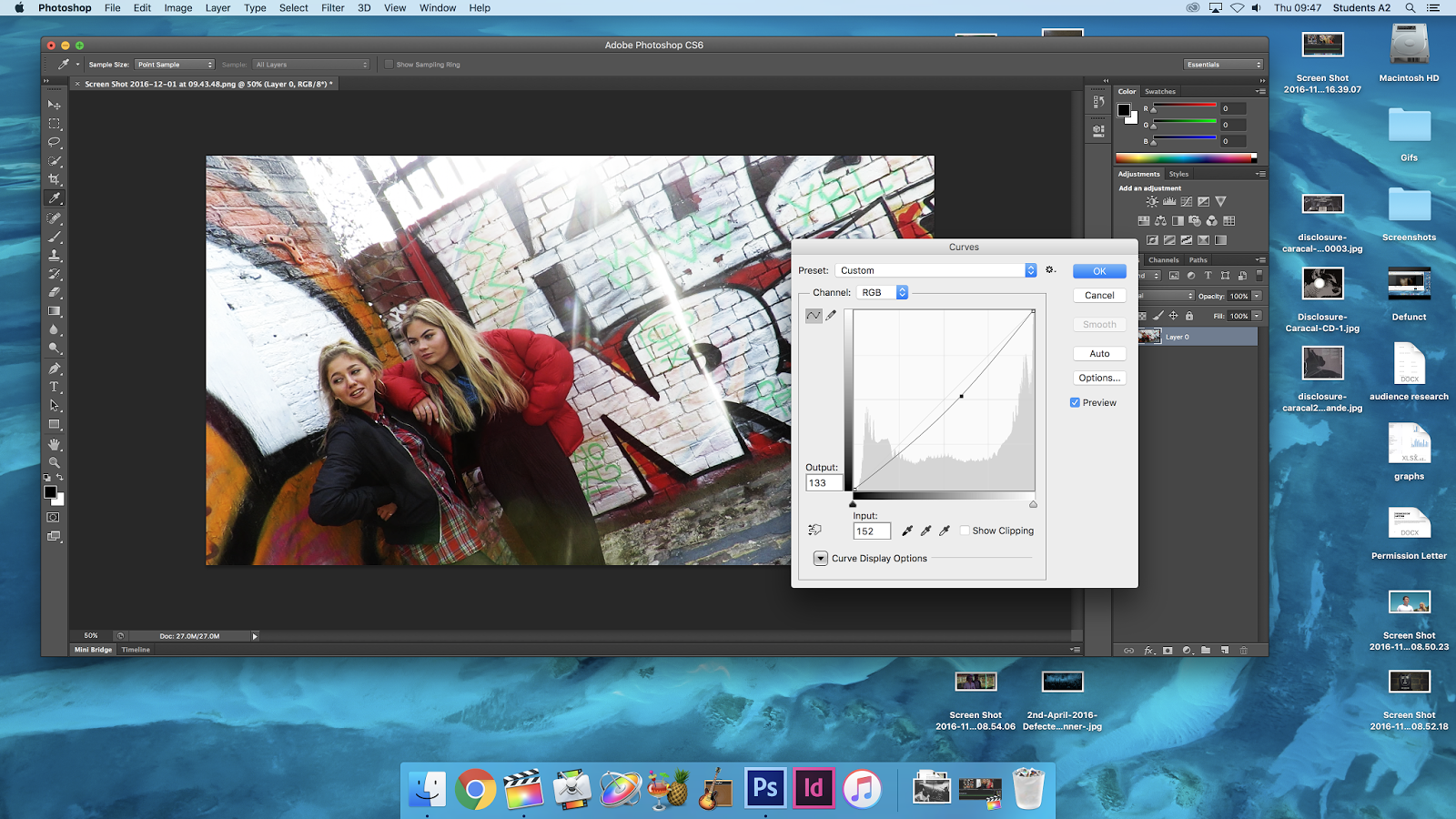
Task: Select the Gradient tool
Action: click(55, 311)
